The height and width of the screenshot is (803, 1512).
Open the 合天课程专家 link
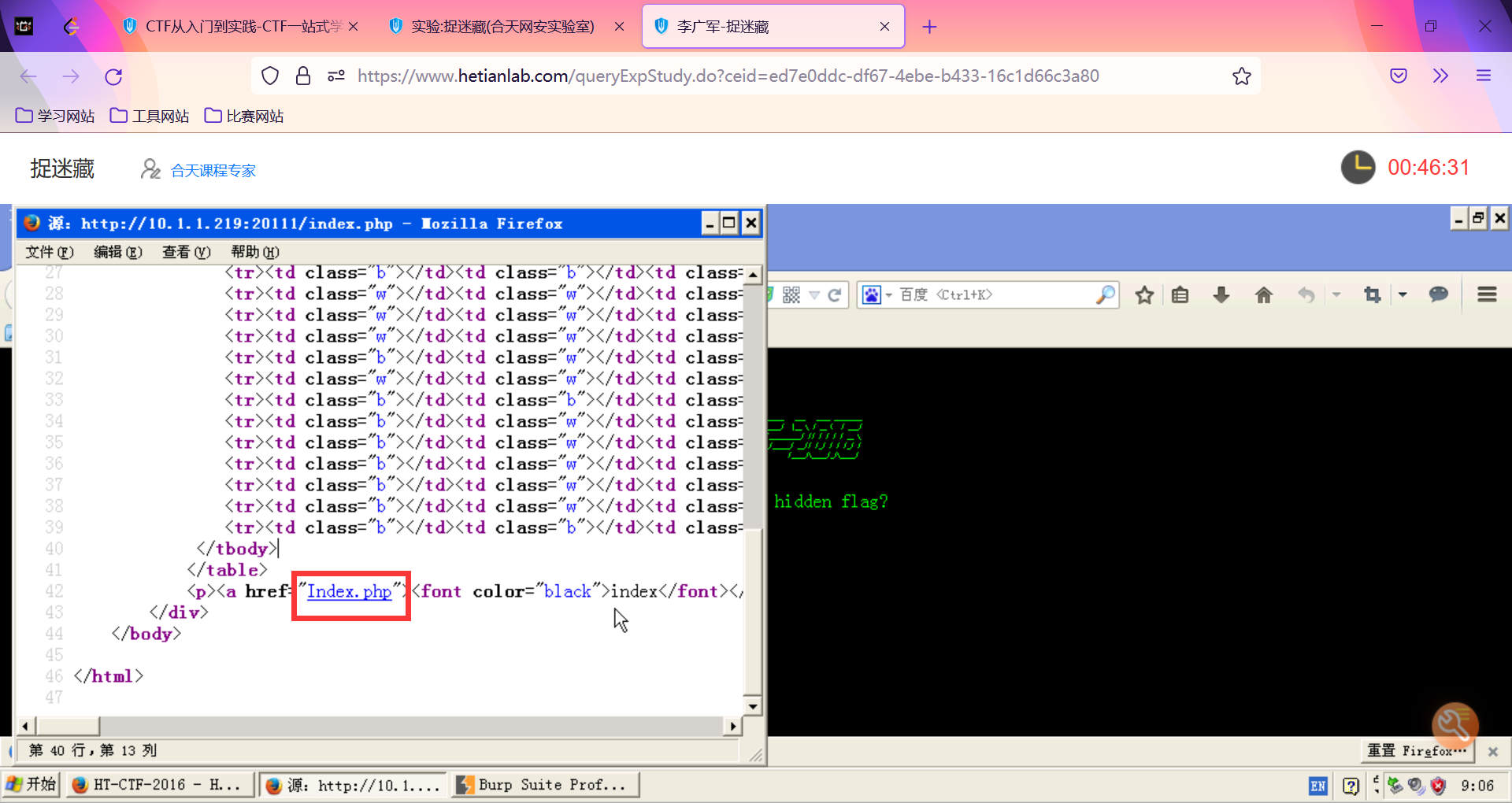[213, 171]
